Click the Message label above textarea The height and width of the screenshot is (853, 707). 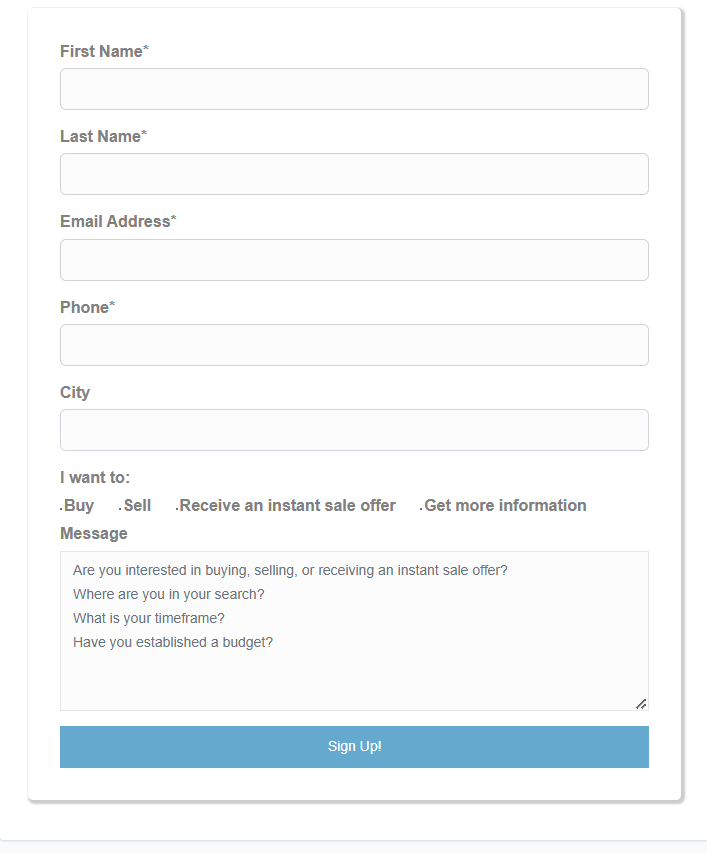[94, 533]
